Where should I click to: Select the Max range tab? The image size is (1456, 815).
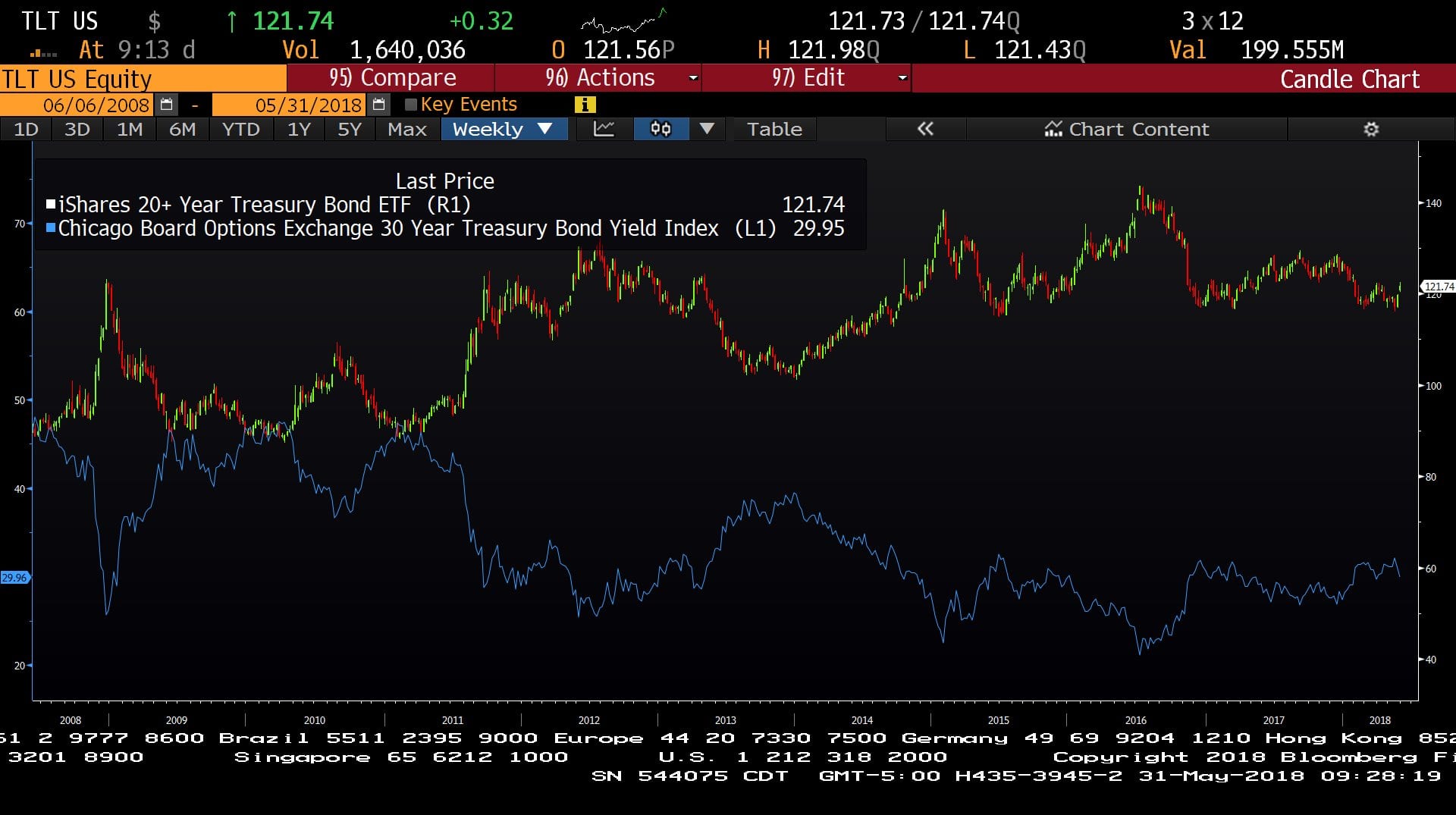pos(407,129)
